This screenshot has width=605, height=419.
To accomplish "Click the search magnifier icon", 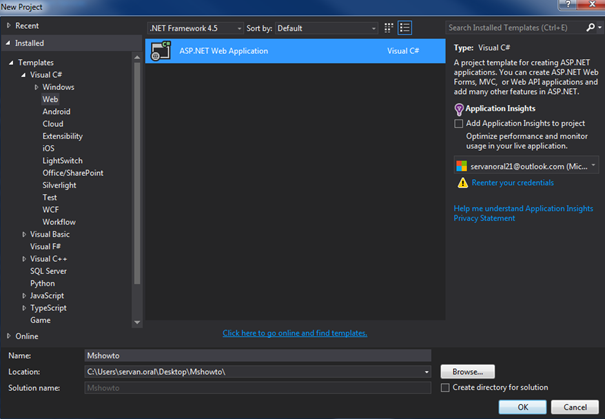I will coord(590,27).
